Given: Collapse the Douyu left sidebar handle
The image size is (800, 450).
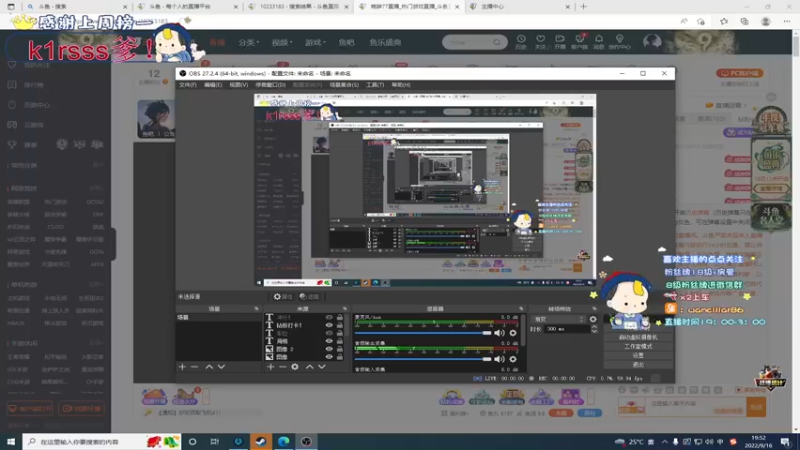Looking at the screenshot, I should (113, 244).
